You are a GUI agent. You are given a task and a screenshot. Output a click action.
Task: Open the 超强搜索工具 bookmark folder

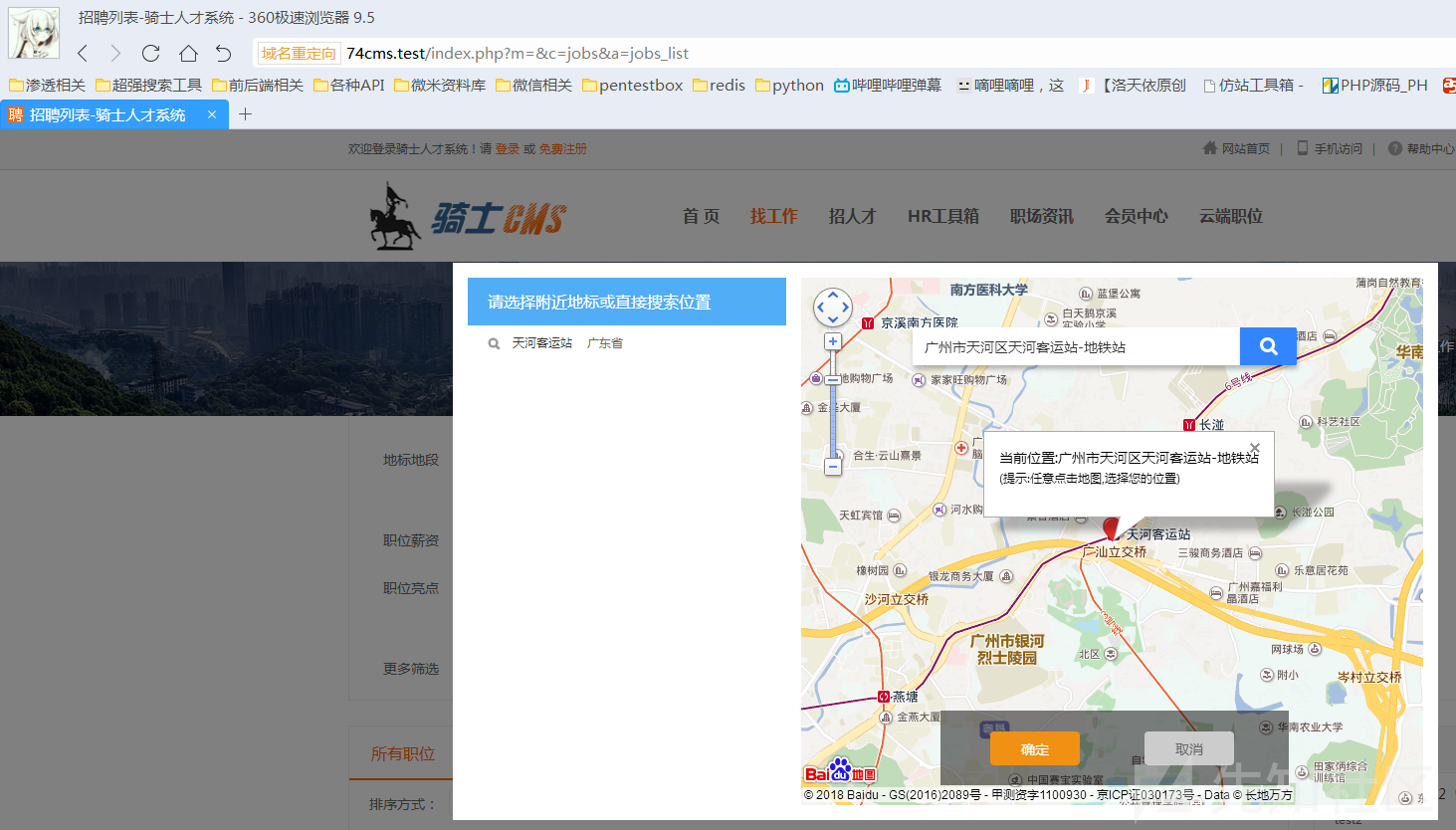click(x=148, y=86)
